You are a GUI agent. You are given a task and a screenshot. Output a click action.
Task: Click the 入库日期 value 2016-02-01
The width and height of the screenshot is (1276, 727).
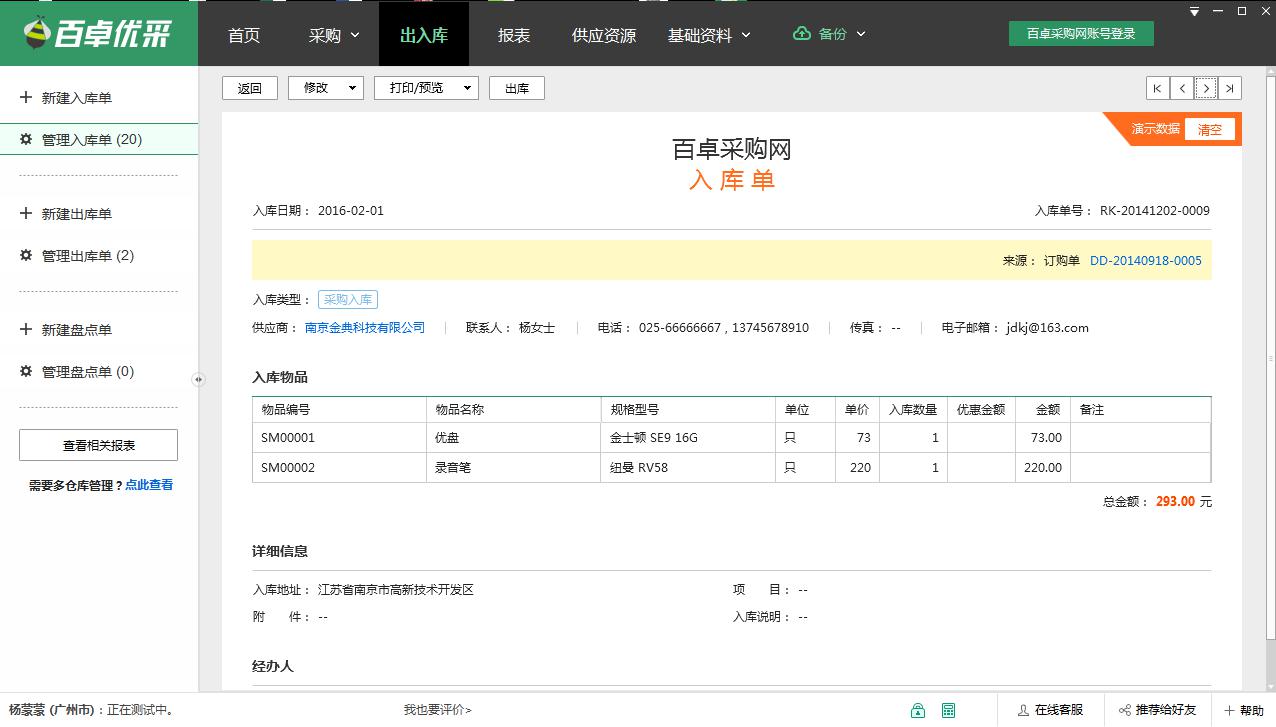pyautogui.click(x=351, y=211)
